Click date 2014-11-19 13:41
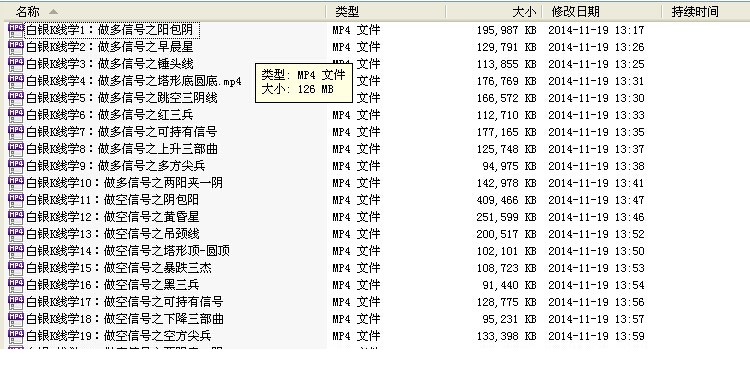Screen dimensions: 750x372 pyautogui.click(x=596, y=183)
